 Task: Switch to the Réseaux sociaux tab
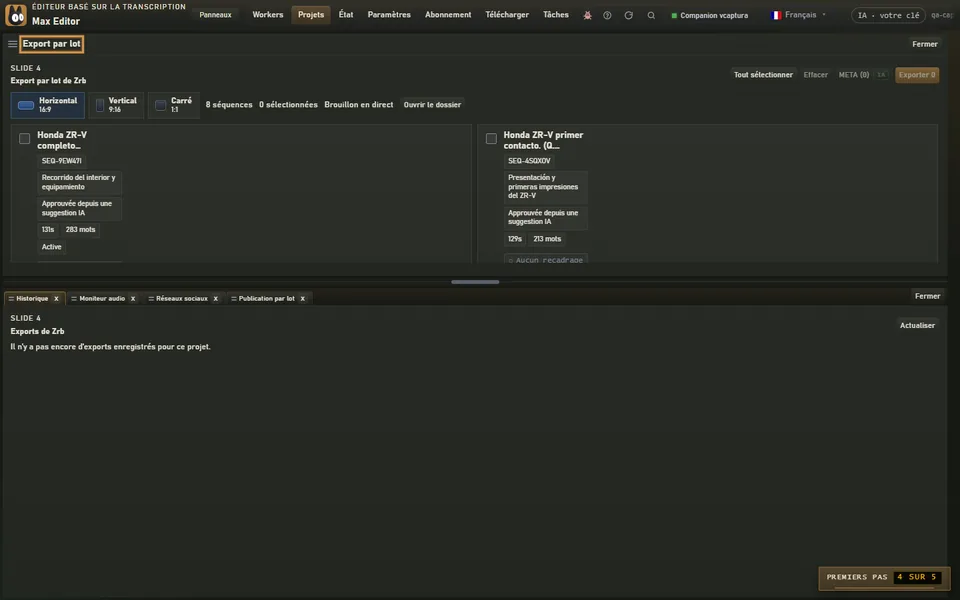click(182, 299)
